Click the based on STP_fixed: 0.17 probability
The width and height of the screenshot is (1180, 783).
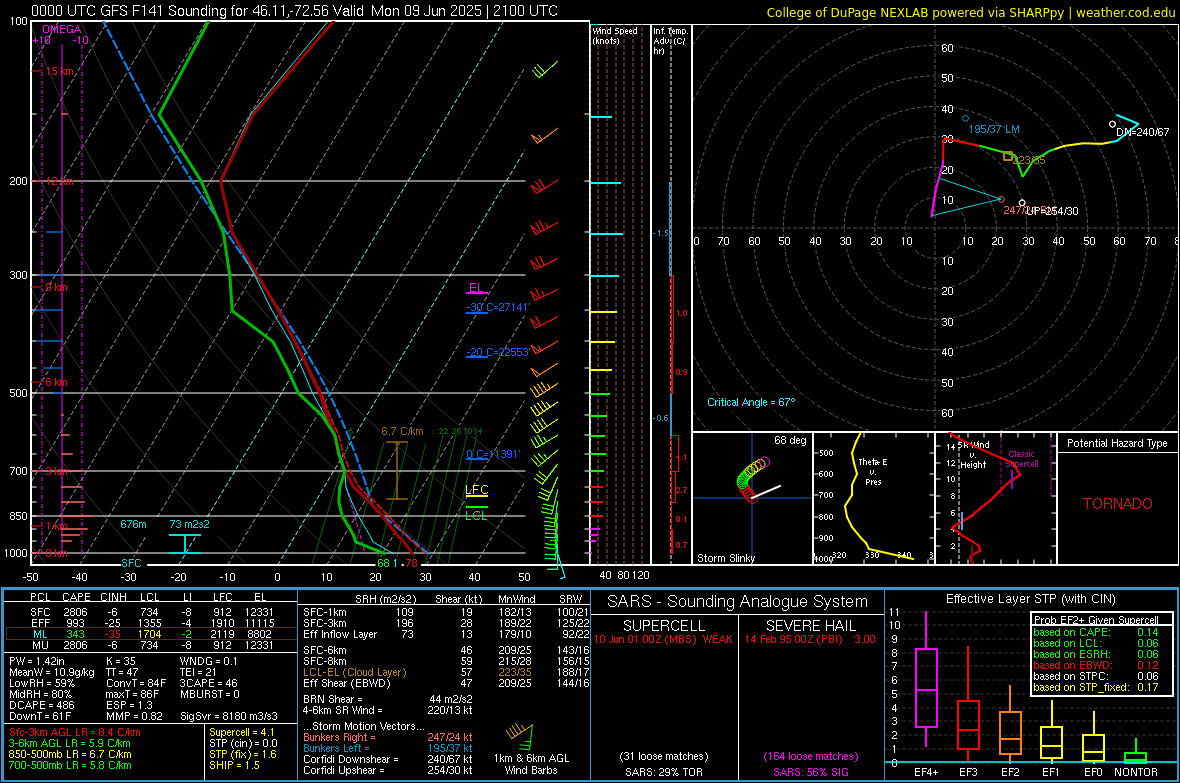click(1095, 687)
